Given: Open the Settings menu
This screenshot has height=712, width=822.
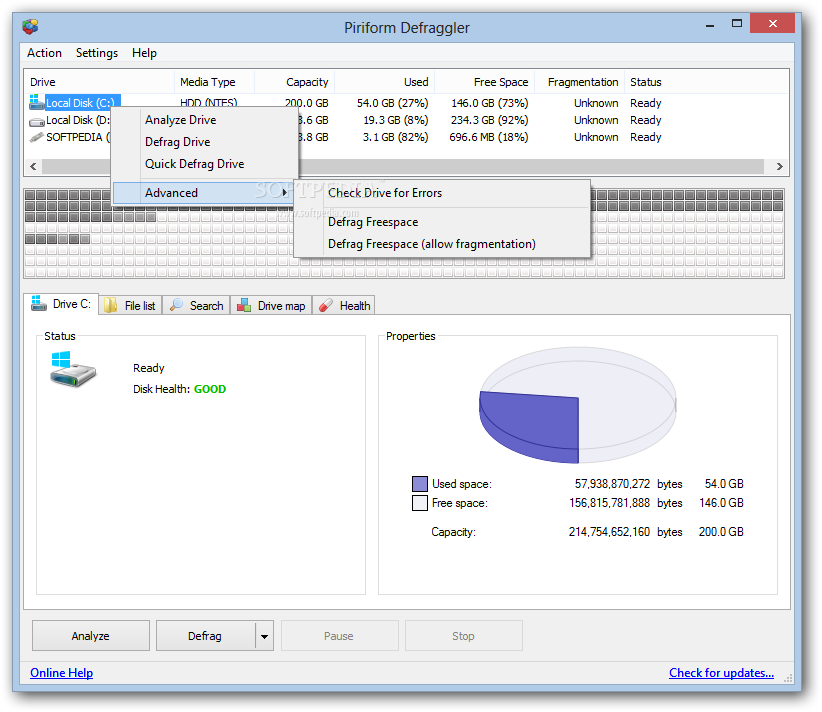Looking at the screenshot, I should coord(97,53).
